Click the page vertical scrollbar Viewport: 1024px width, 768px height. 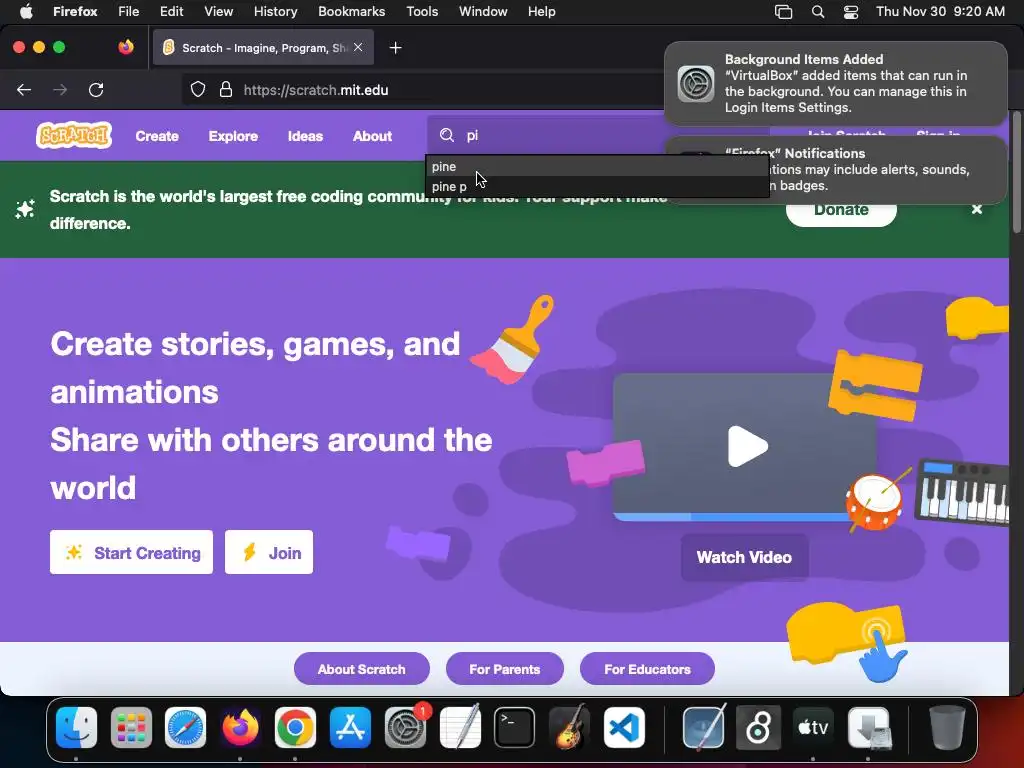click(x=1016, y=171)
